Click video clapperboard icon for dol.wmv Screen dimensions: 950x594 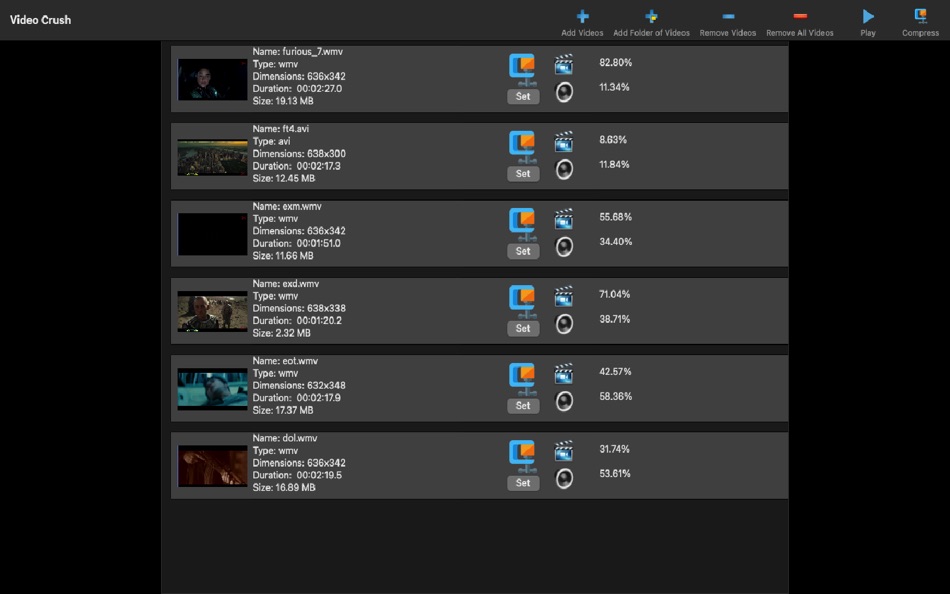[563, 451]
